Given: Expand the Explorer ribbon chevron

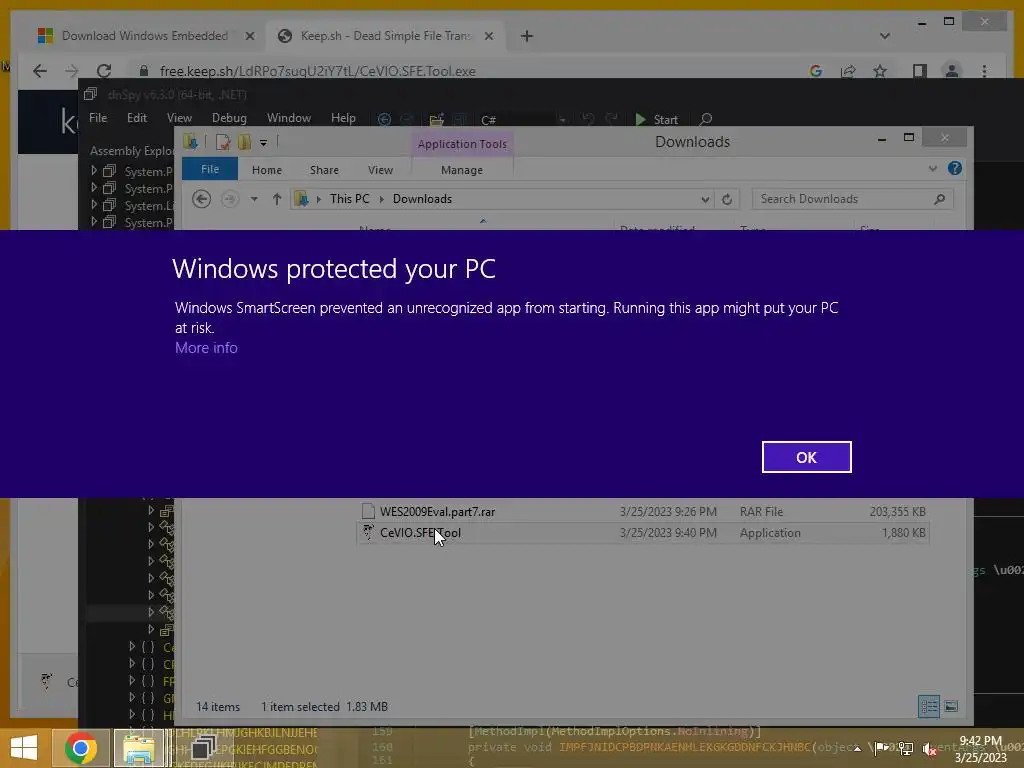Looking at the screenshot, I should 933,168.
